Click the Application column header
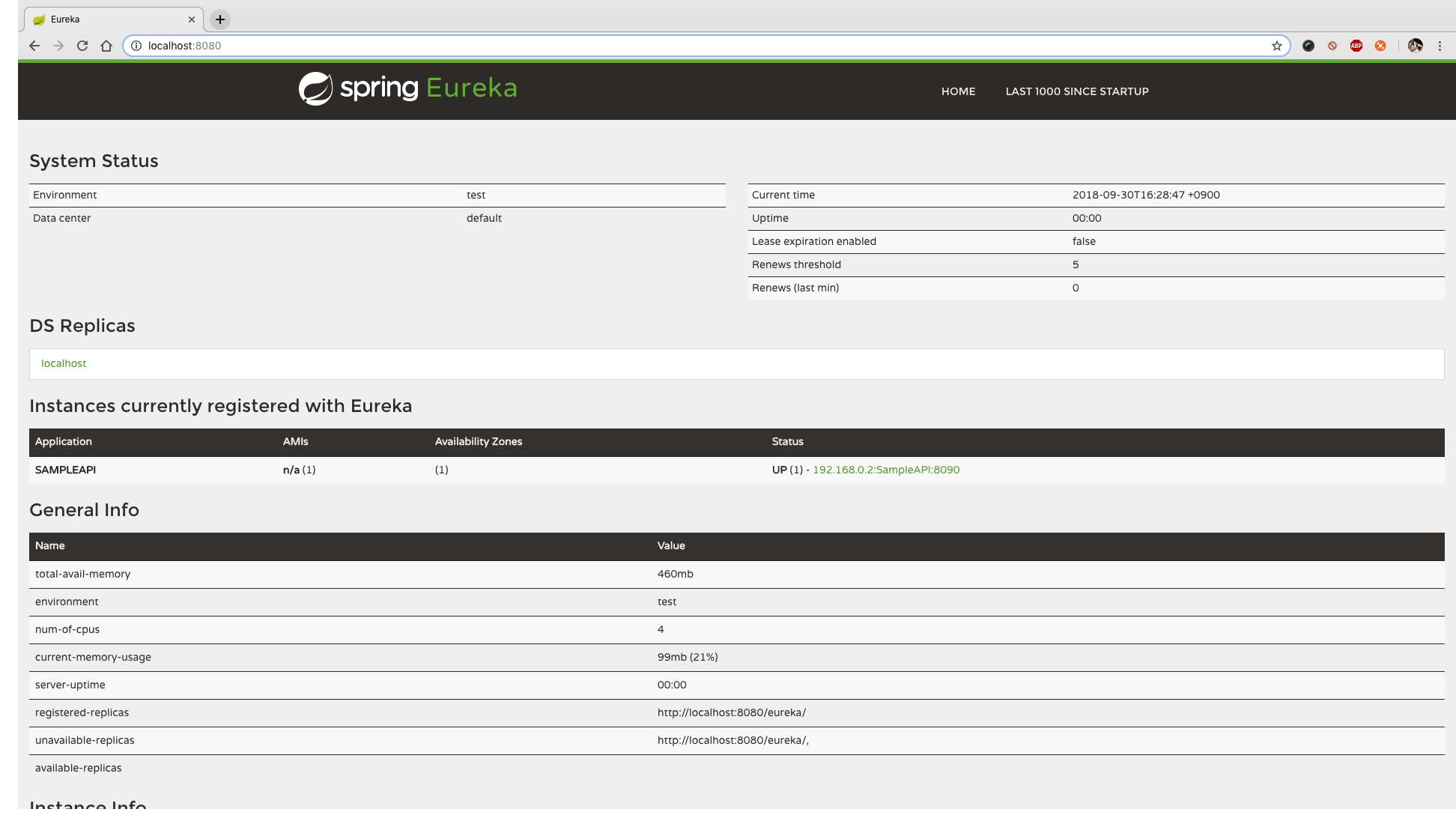 (63, 441)
